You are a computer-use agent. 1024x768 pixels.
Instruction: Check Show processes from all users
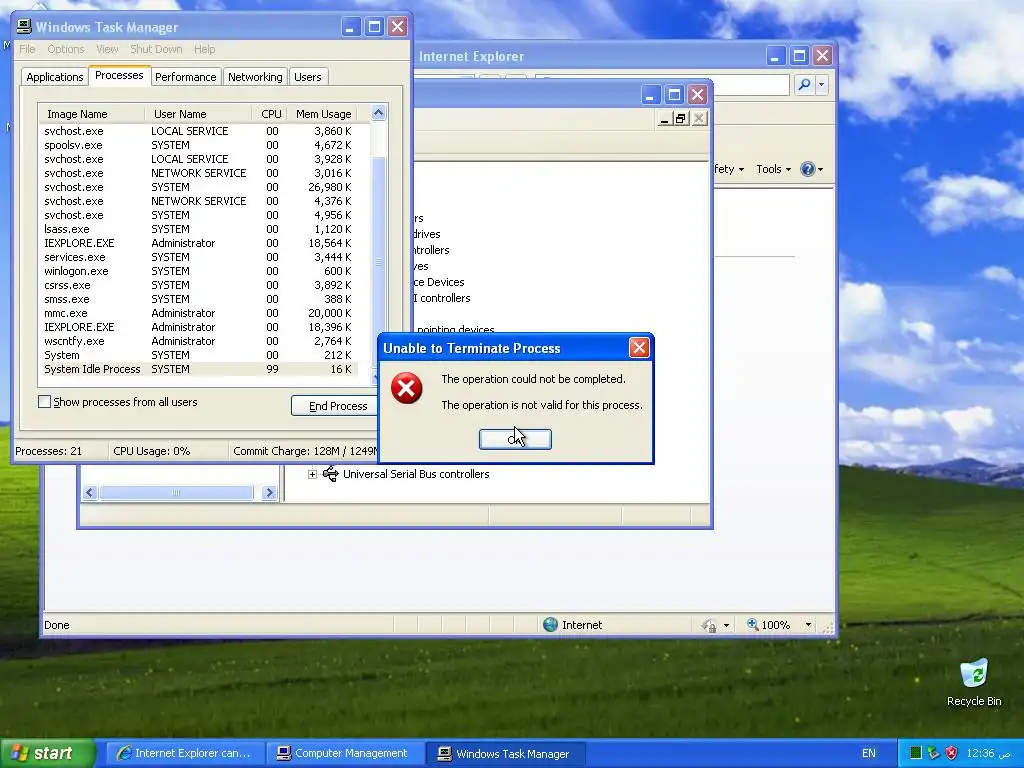point(44,402)
